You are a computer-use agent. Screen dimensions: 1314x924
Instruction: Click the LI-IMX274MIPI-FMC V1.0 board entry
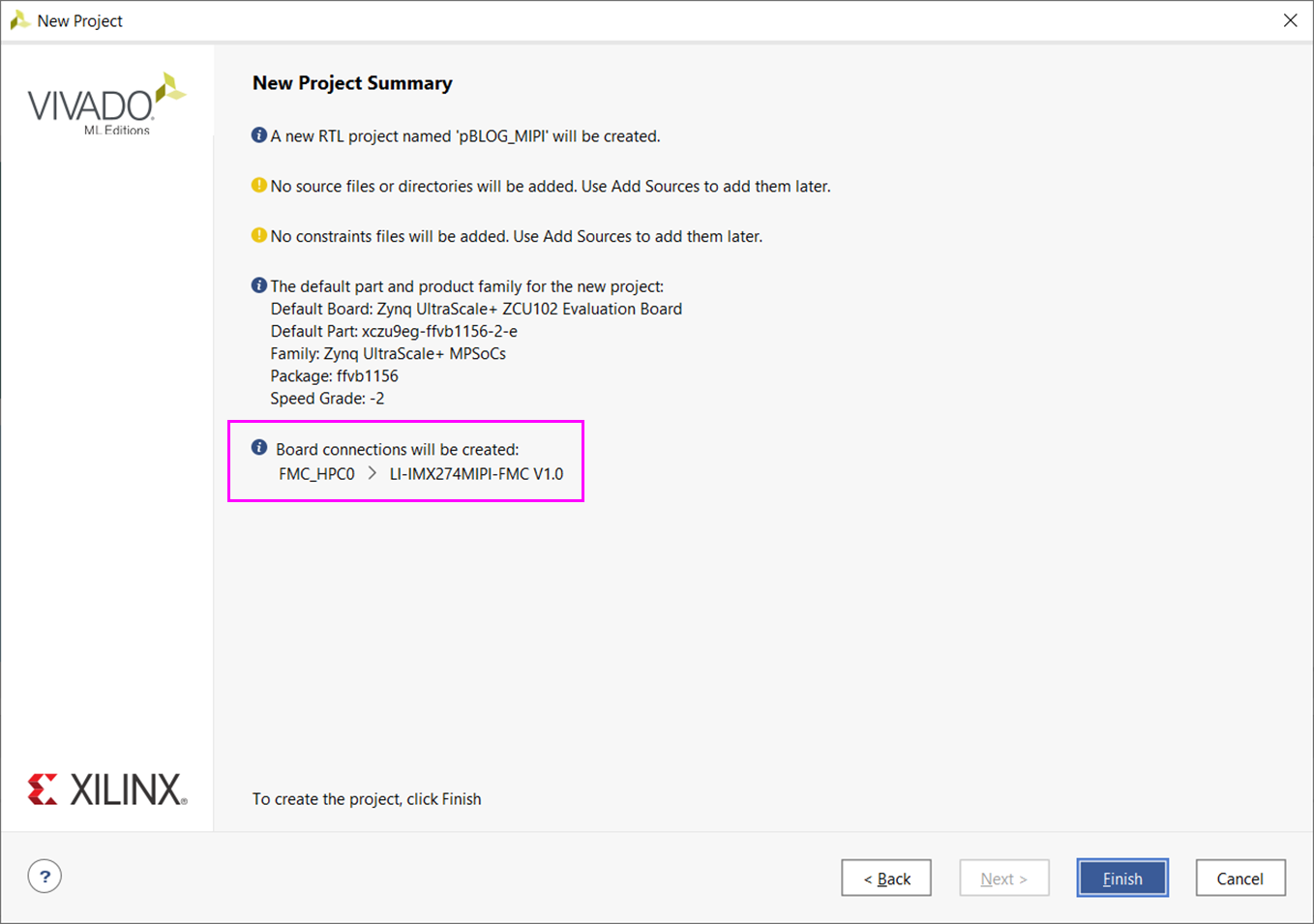pyautogui.click(x=476, y=474)
